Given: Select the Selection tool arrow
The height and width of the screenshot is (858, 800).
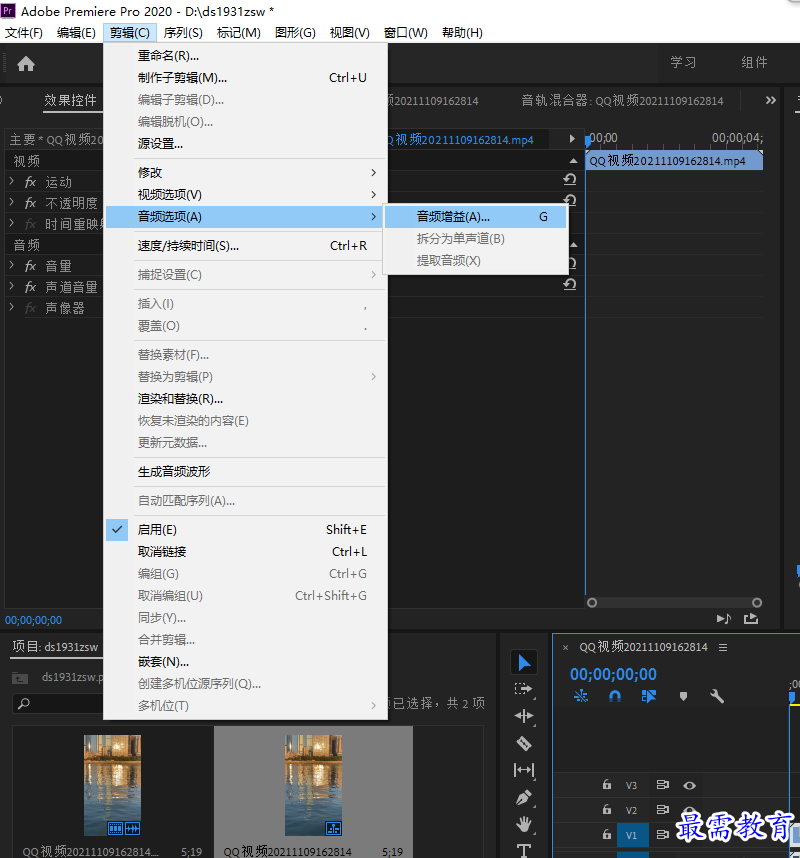Looking at the screenshot, I should (x=524, y=663).
